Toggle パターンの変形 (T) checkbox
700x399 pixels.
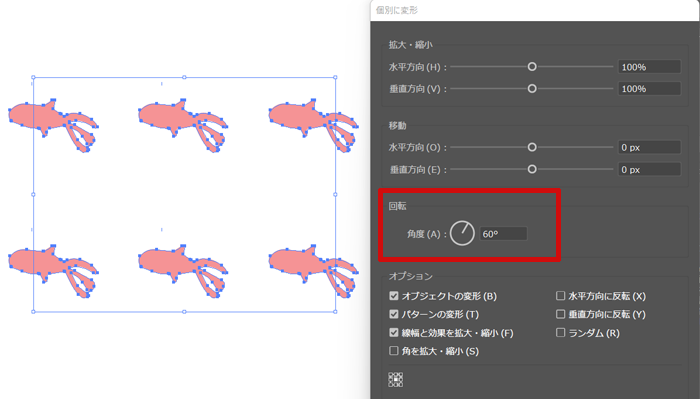(393, 314)
